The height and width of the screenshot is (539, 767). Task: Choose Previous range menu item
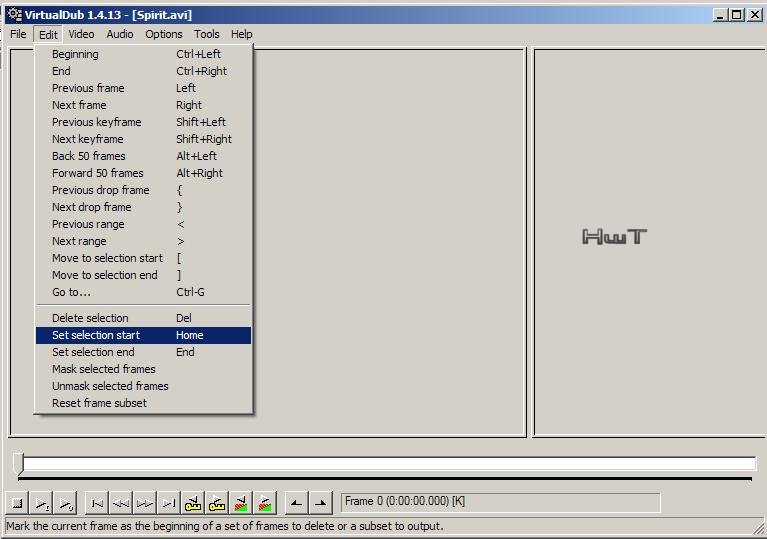[x=143, y=225]
